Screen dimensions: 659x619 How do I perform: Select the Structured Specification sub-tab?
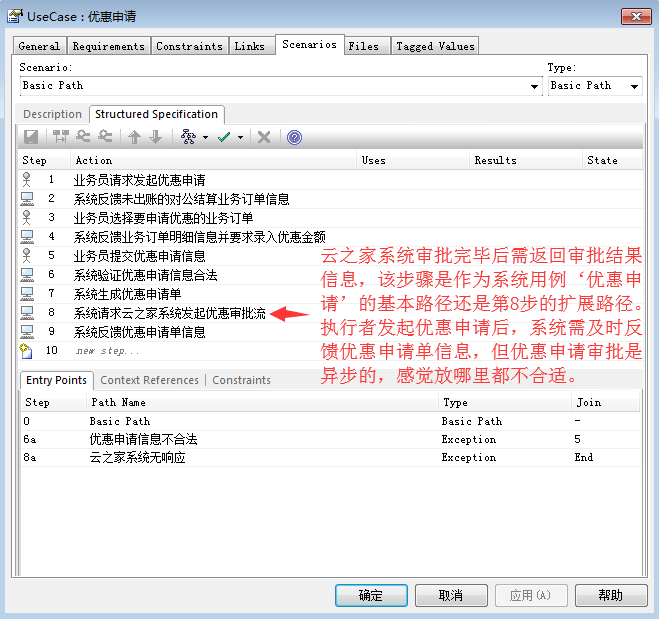pyautogui.click(x=156, y=114)
